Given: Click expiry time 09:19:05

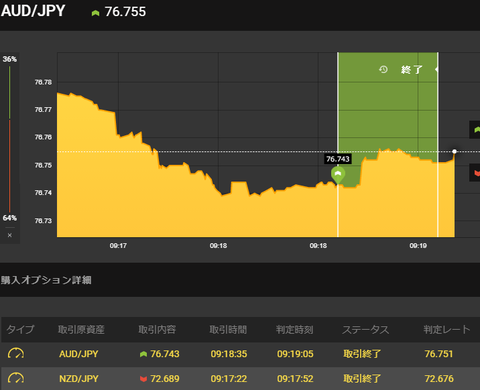Looking at the screenshot, I should [295, 354].
